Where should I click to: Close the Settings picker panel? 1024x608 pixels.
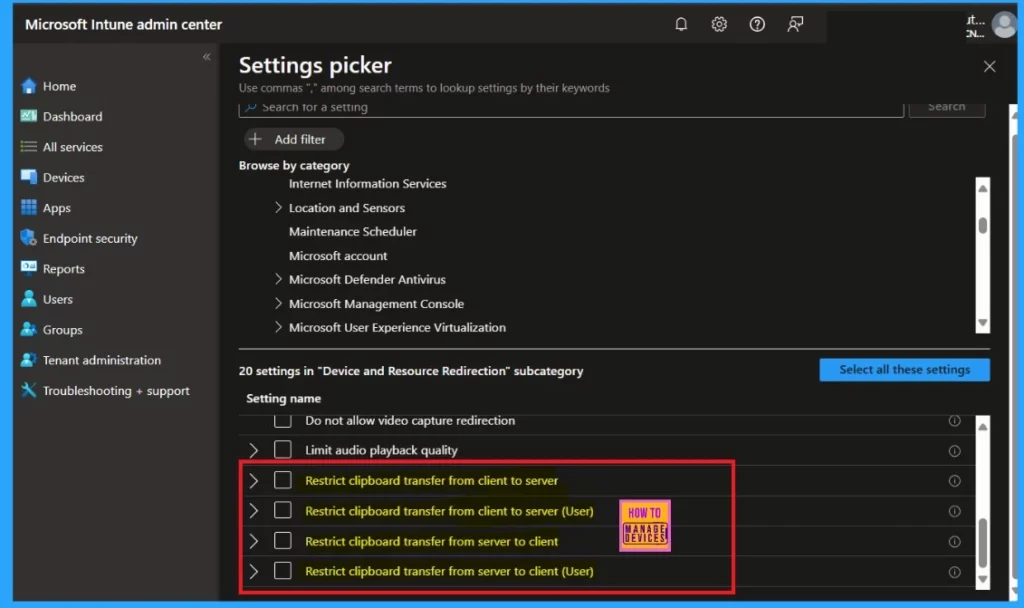989,67
